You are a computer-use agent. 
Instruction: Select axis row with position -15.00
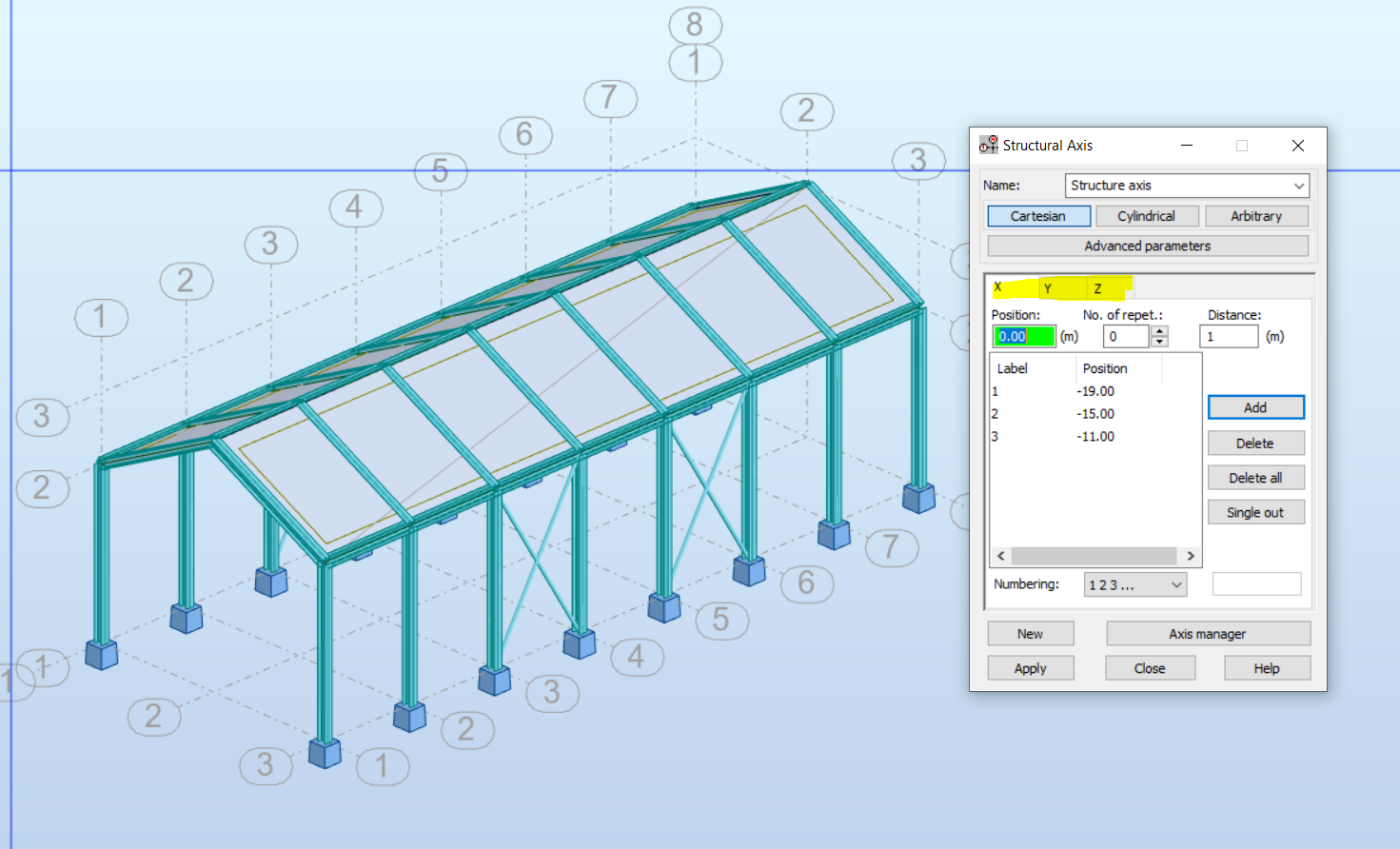(1094, 414)
